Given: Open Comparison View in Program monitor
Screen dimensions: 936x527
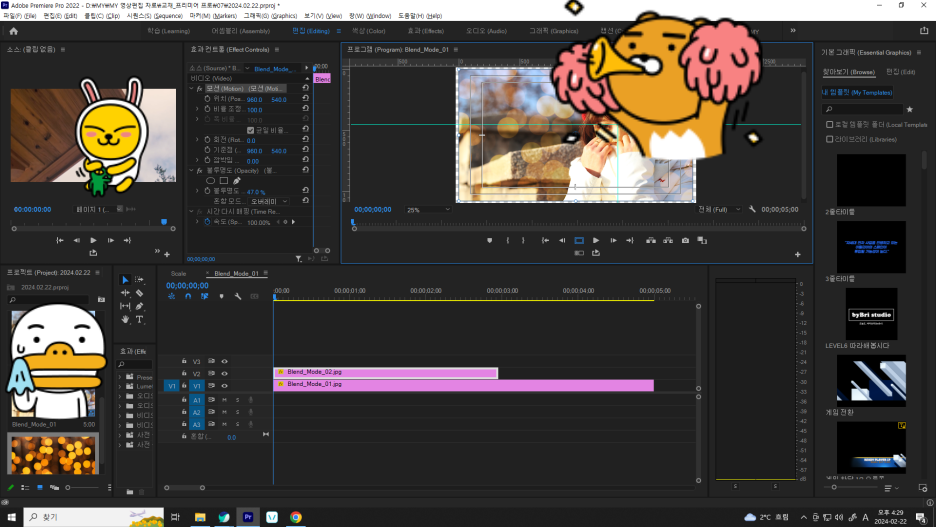Looking at the screenshot, I should [x=702, y=241].
